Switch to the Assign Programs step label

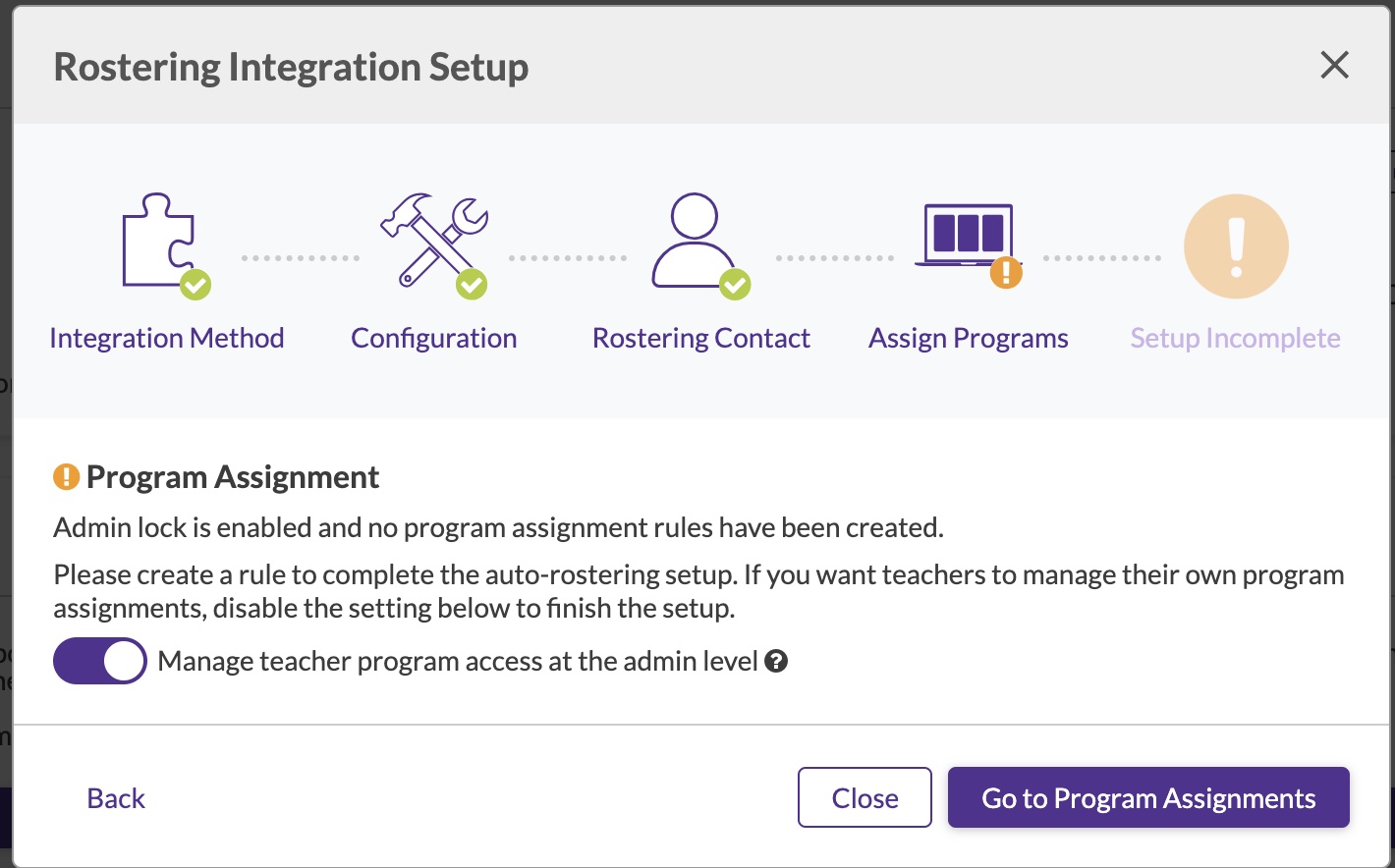[x=969, y=339]
